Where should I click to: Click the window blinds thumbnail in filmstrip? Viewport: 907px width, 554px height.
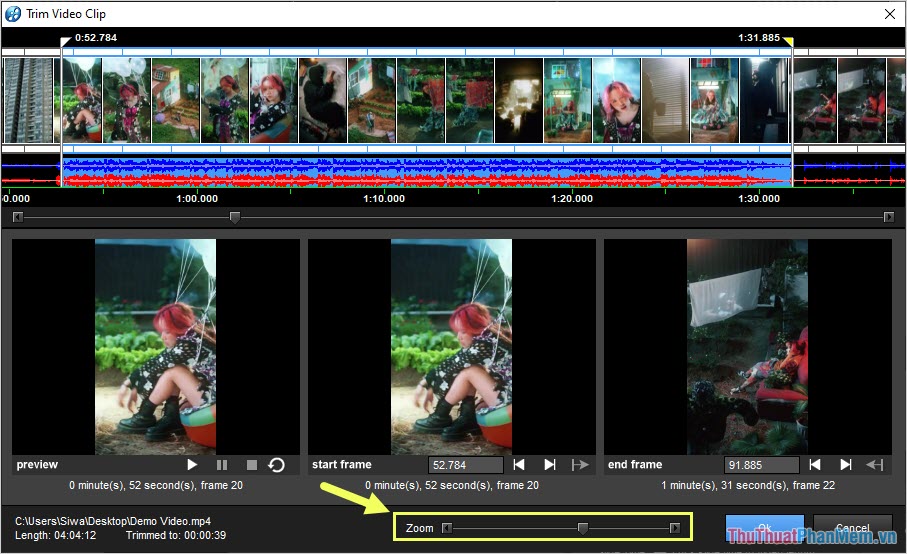click(x=666, y=100)
